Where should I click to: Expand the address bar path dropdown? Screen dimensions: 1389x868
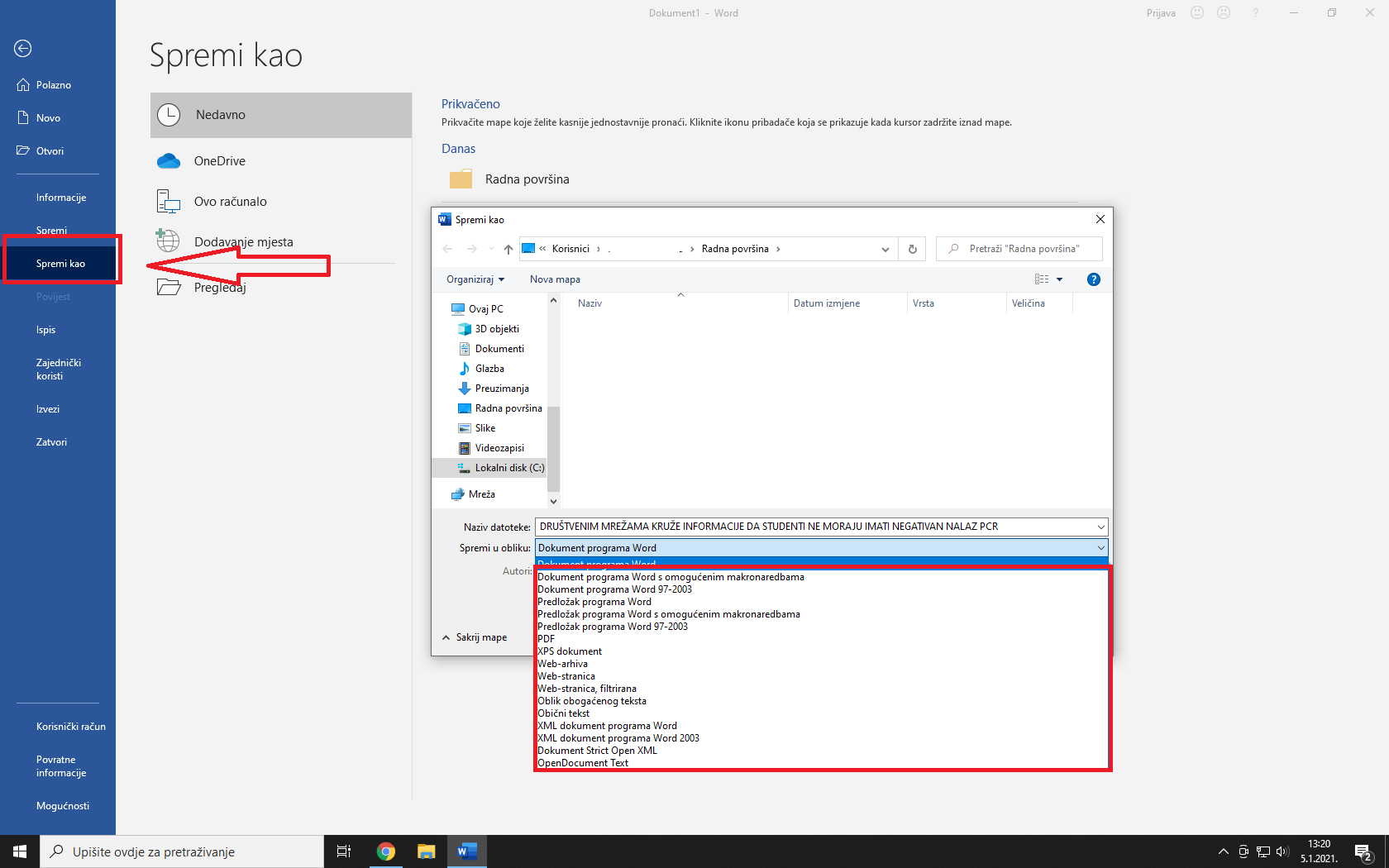point(885,249)
